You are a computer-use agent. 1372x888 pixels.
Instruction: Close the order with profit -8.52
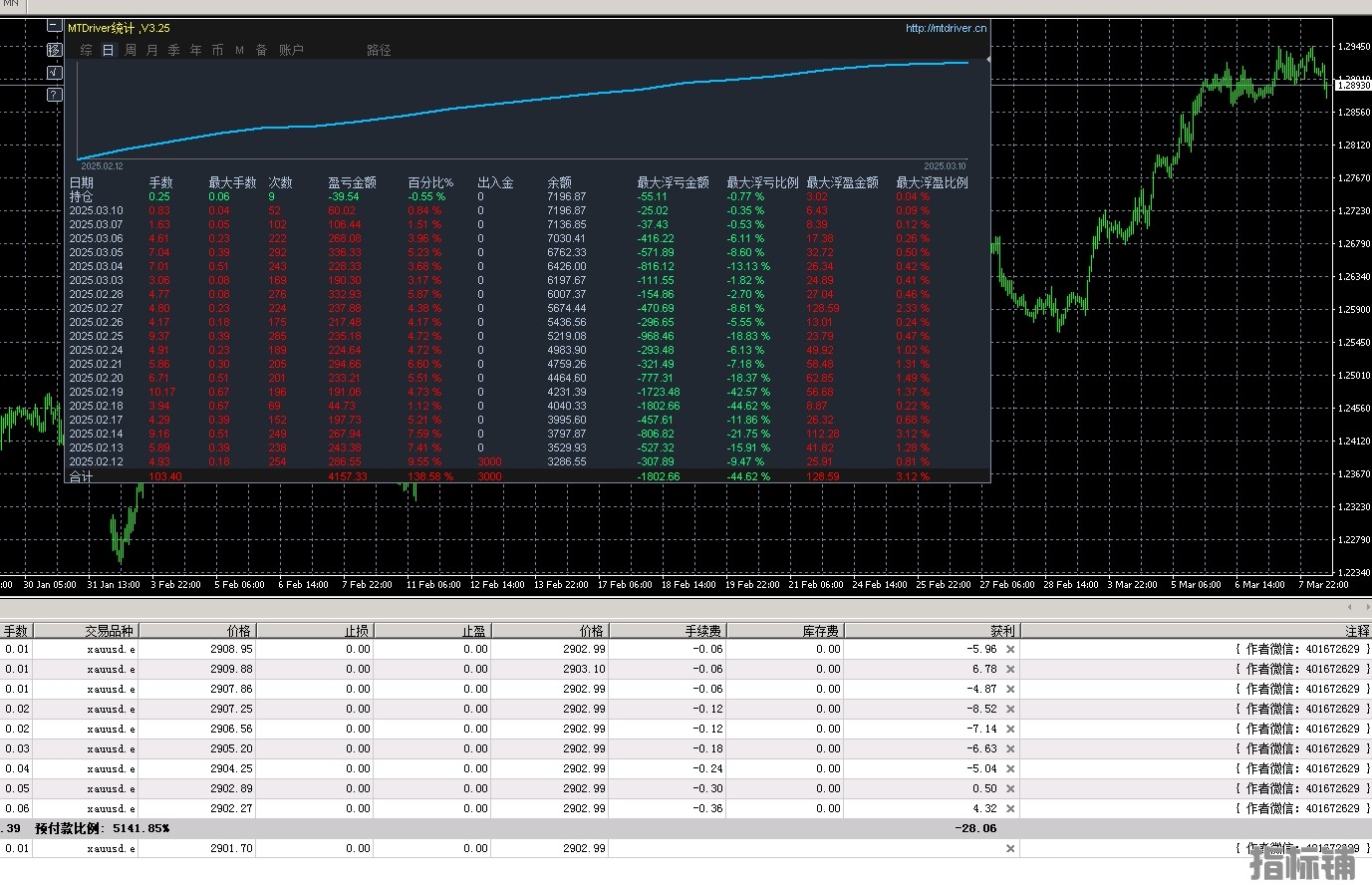(x=1010, y=709)
